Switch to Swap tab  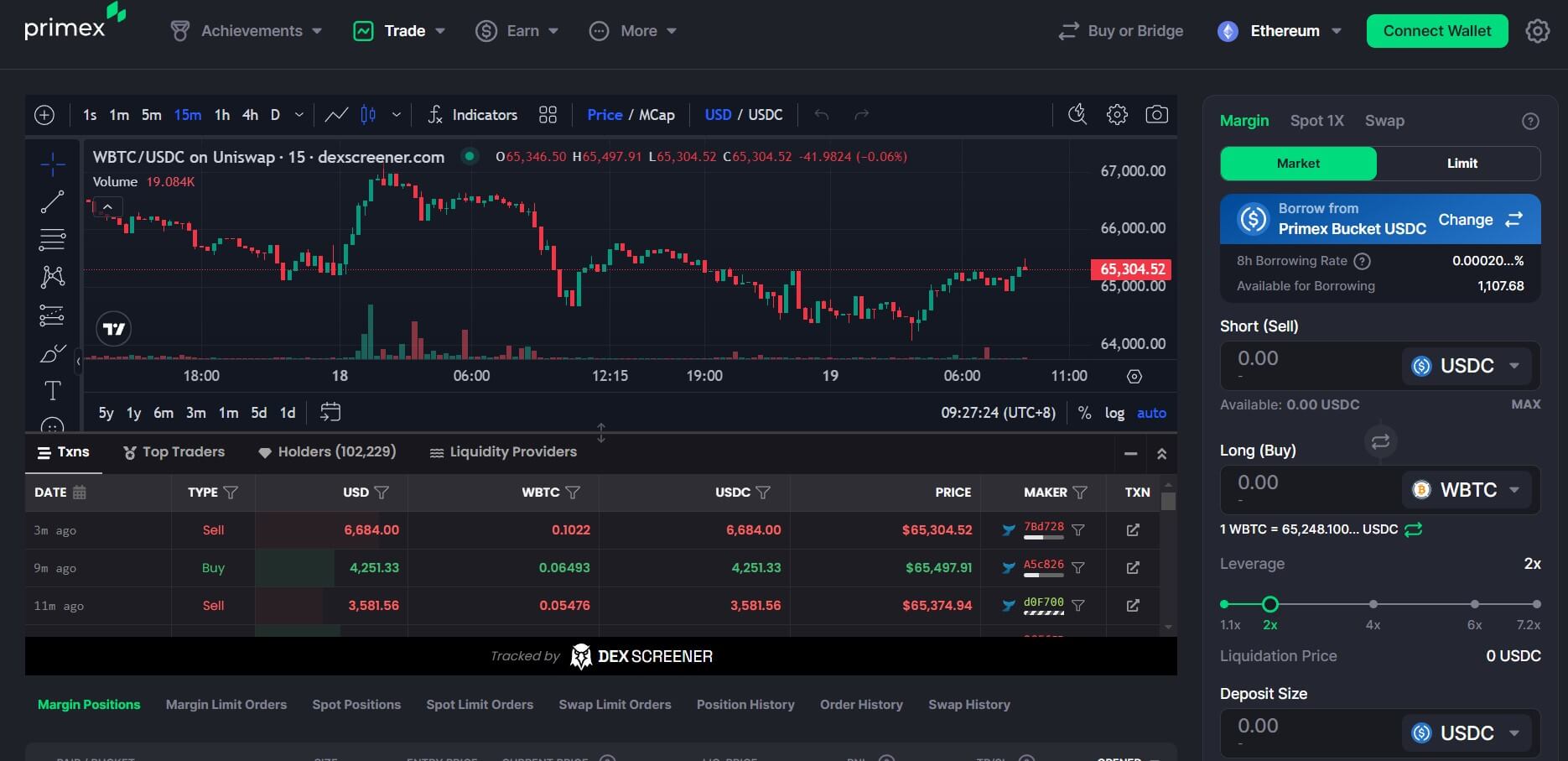(1384, 121)
